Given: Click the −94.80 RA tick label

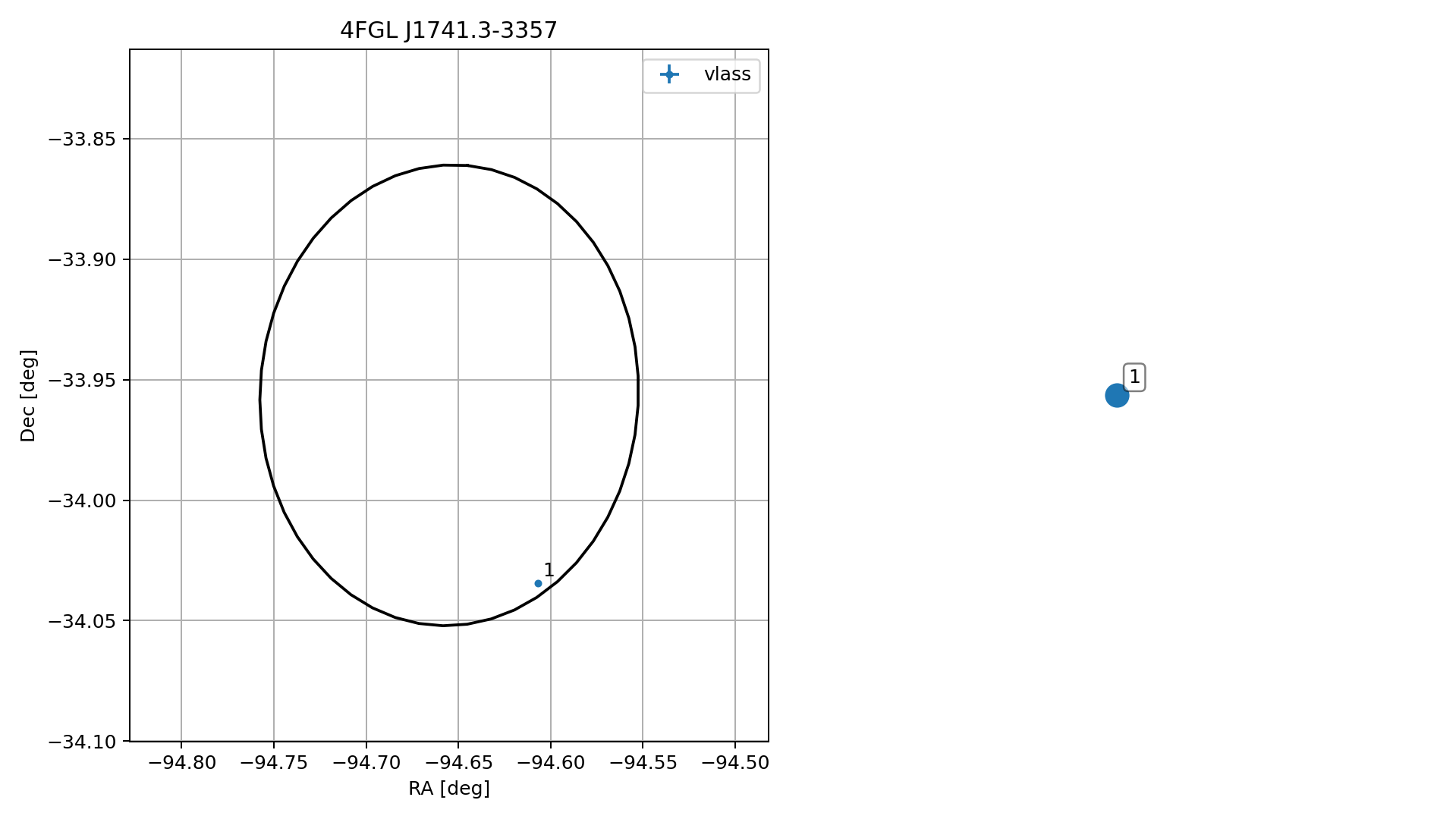Looking at the screenshot, I should click(181, 763).
